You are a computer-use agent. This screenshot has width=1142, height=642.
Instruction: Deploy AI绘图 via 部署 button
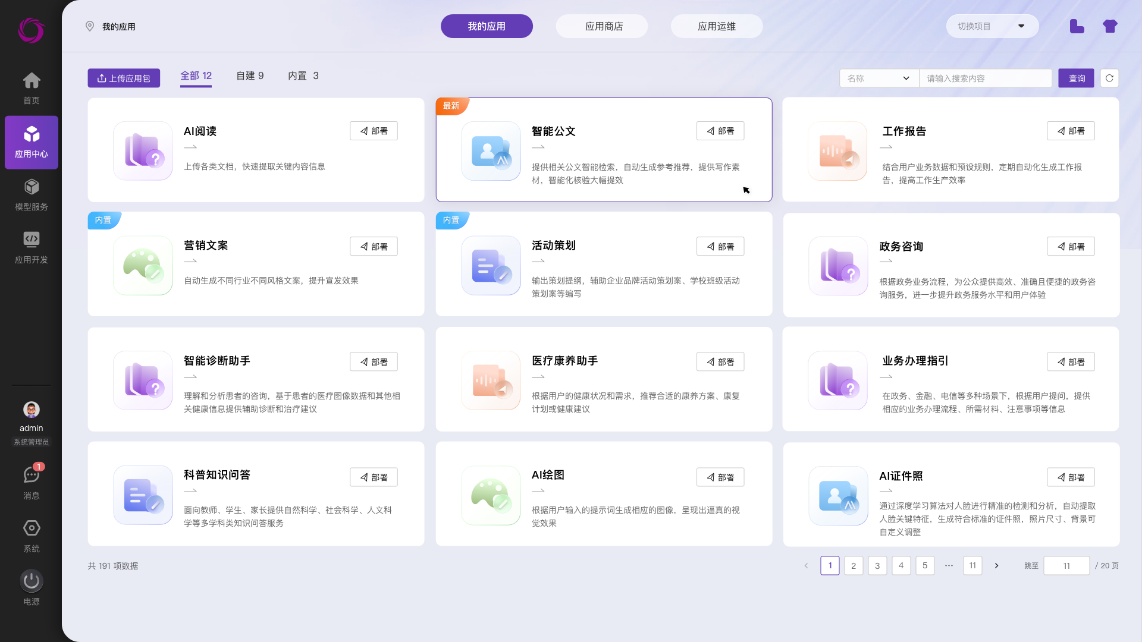click(x=720, y=477)
